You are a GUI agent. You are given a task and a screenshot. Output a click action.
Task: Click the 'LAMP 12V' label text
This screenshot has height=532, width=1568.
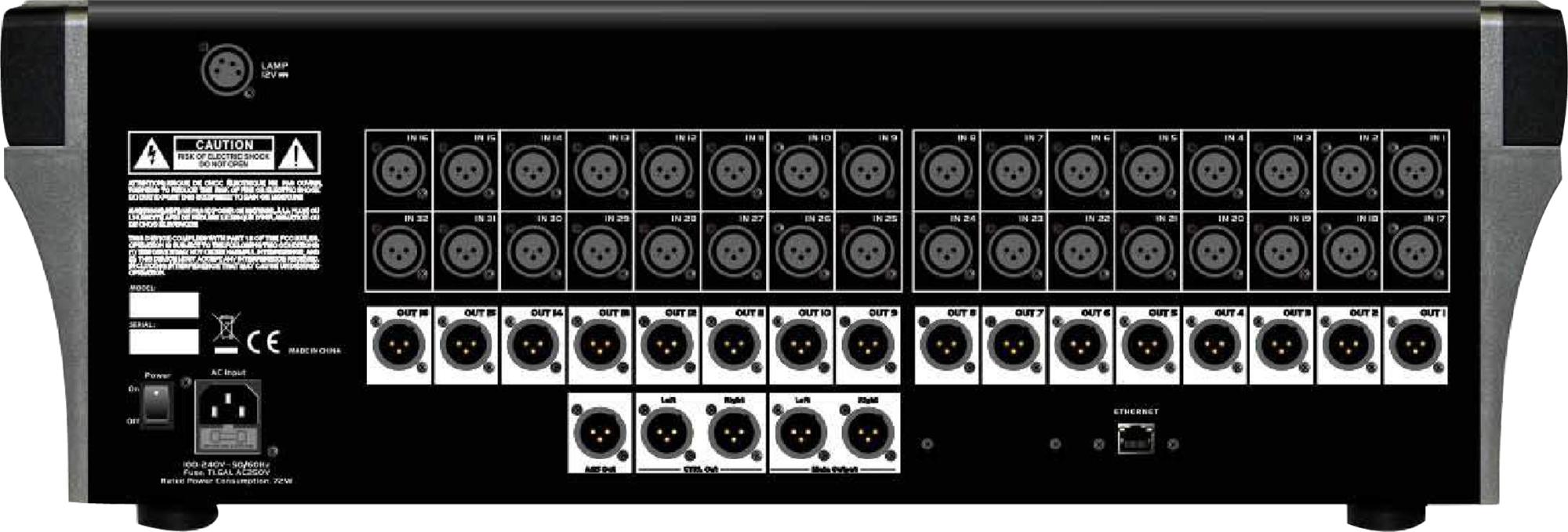pyautogui.click(x=274, y=71)
